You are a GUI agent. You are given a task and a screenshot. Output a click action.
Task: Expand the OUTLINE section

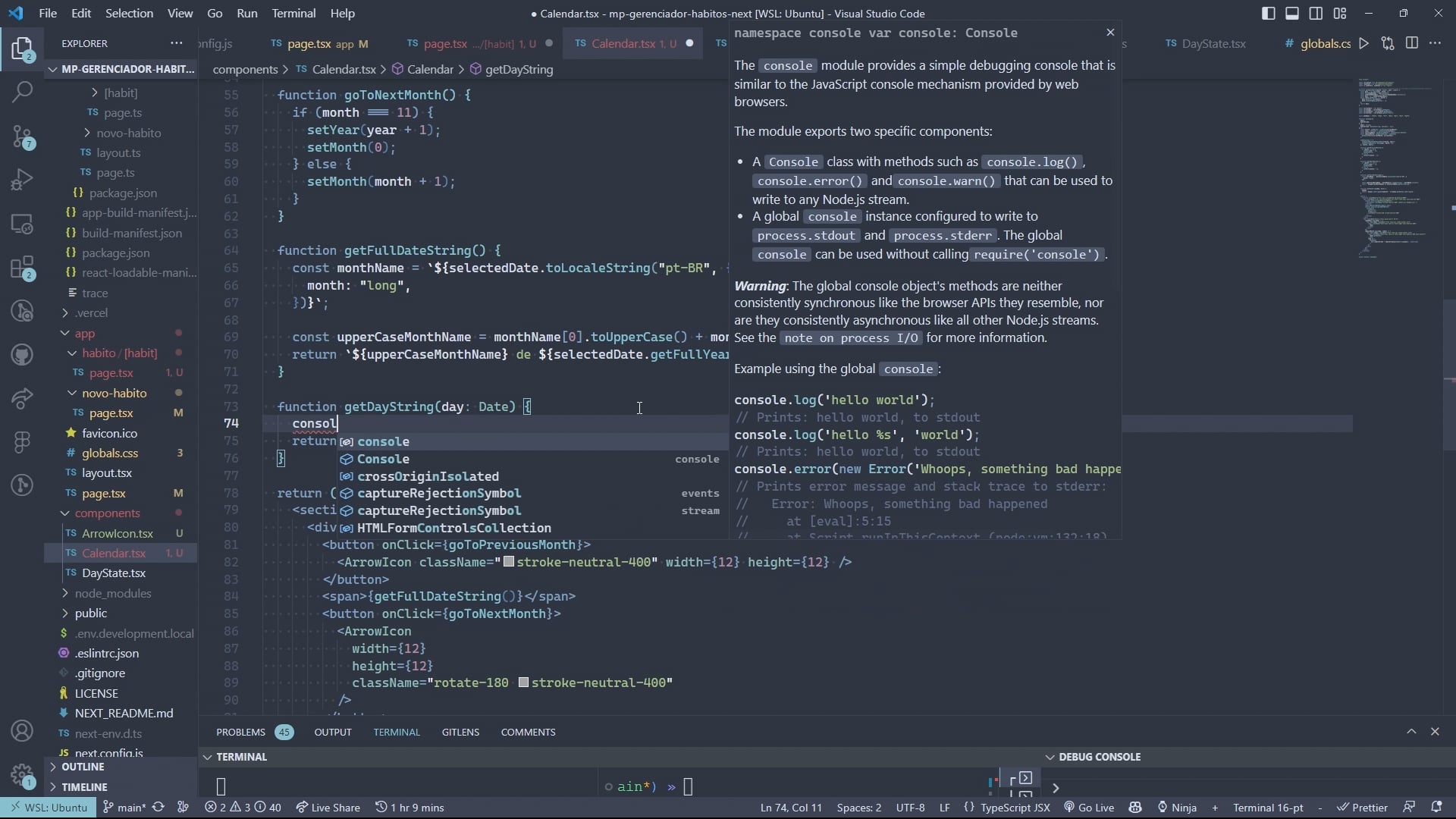point(83,767)
